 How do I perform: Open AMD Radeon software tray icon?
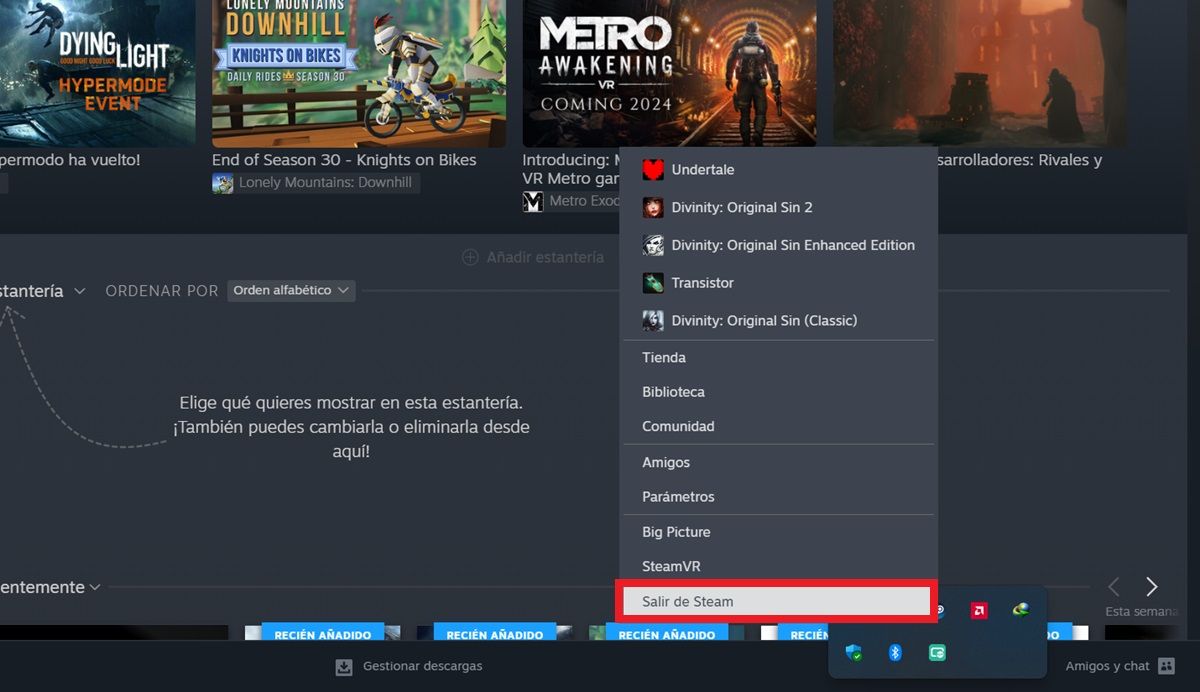coord(979,610)
